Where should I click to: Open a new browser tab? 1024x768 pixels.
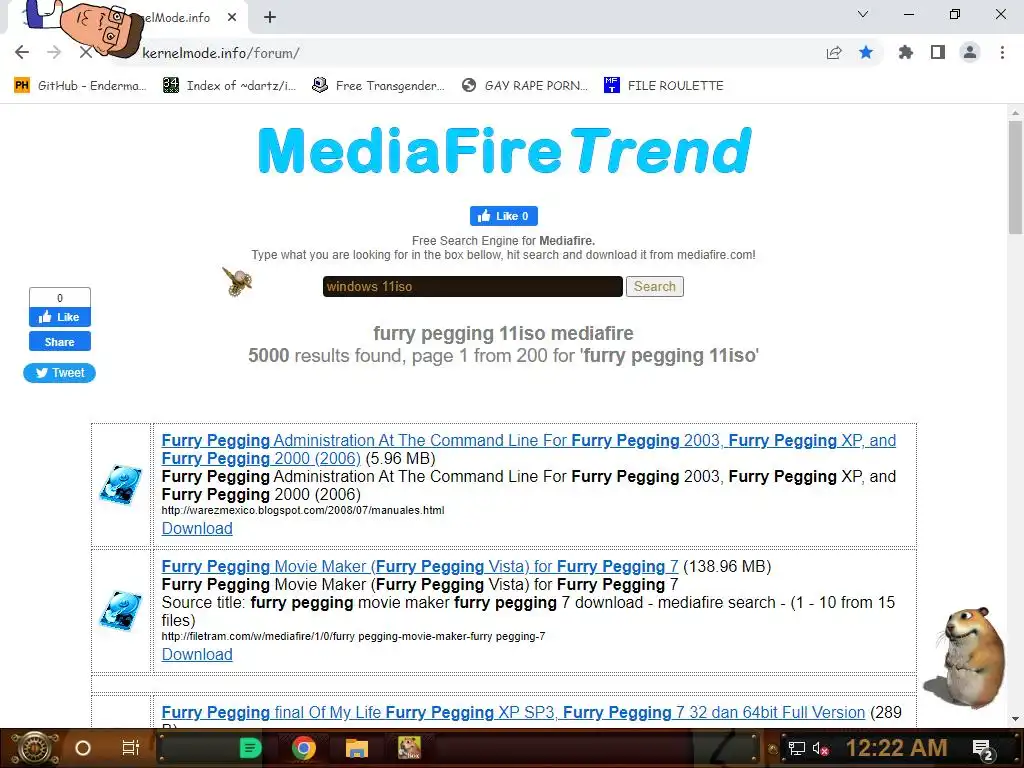coord(270,18)
